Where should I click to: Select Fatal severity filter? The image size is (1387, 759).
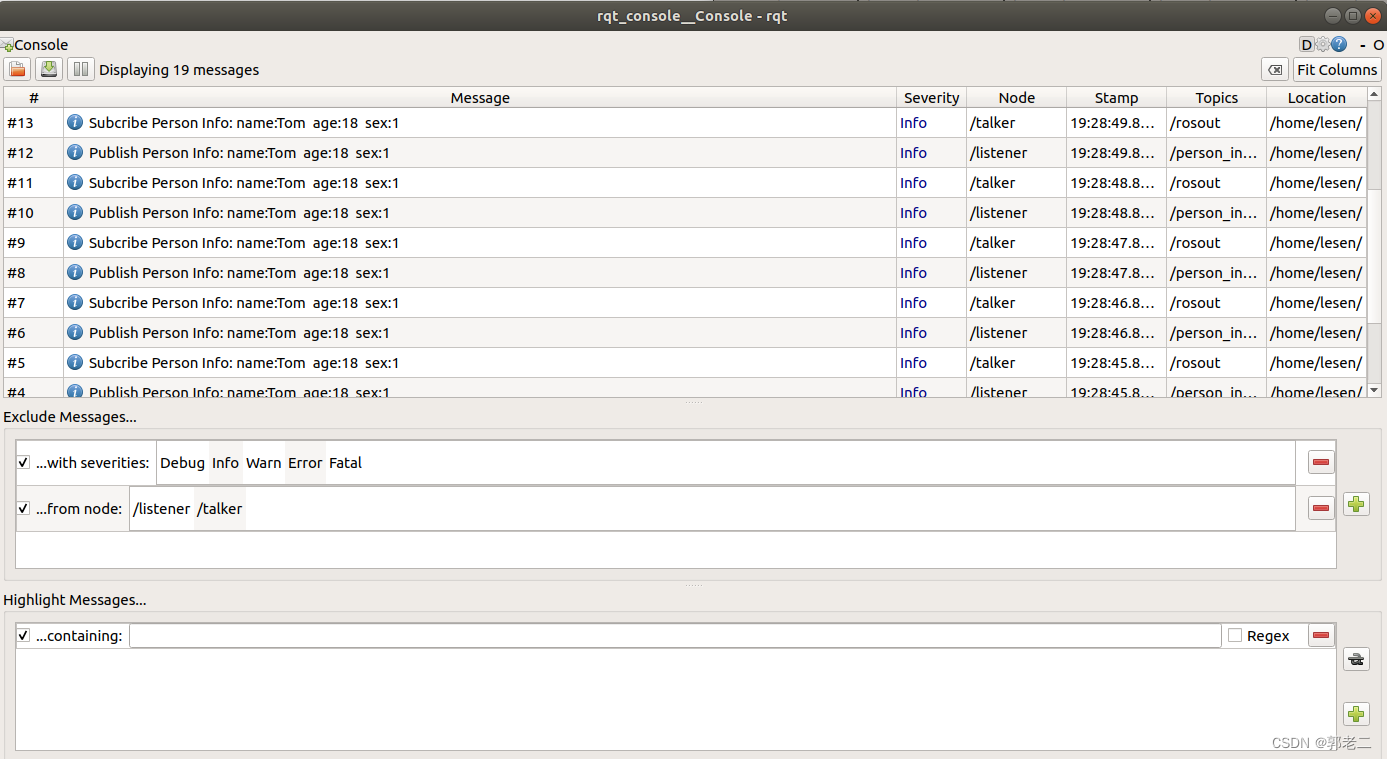(x=345, y=463)
